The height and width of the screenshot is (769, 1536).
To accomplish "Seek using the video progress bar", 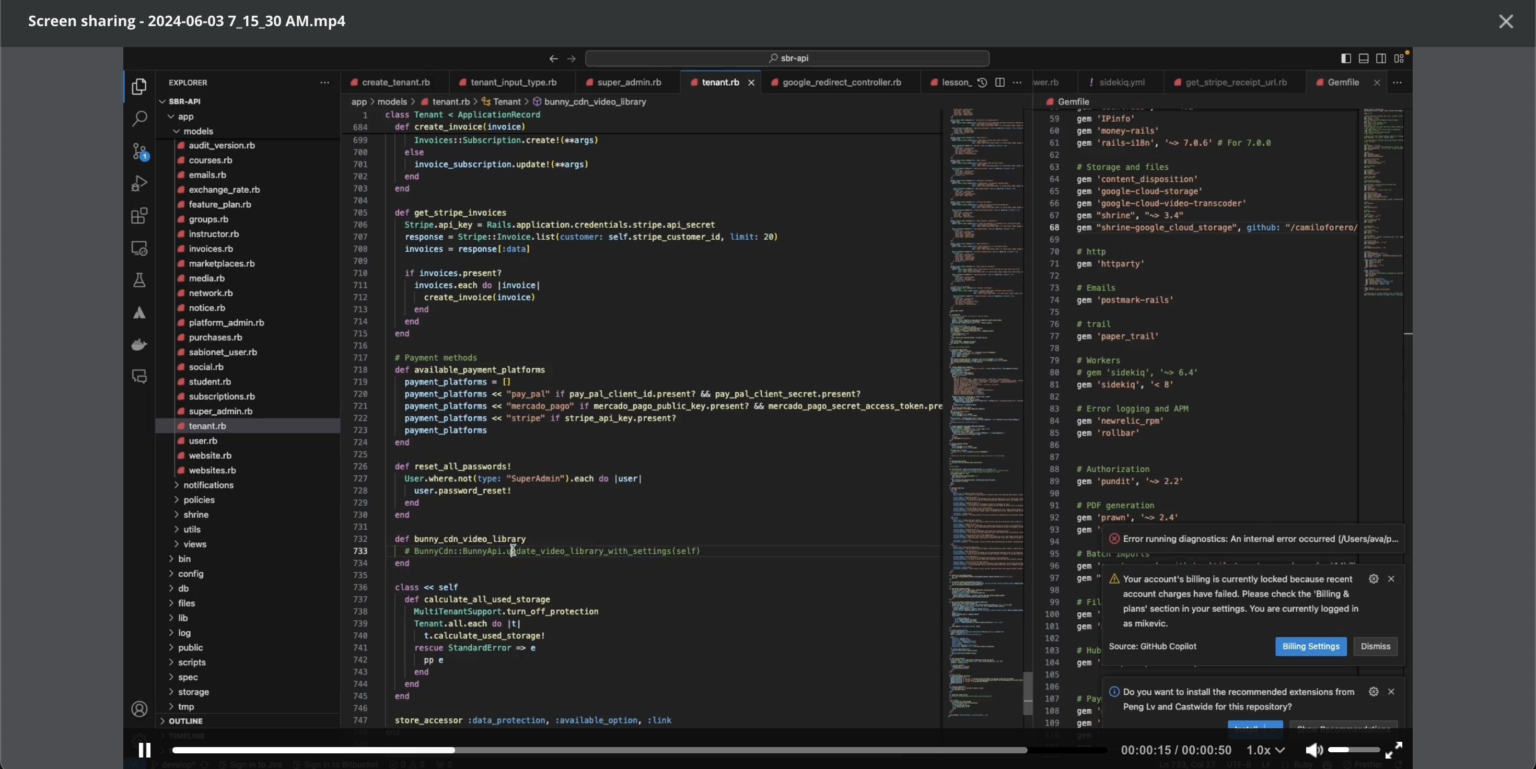I will [640, 750].
